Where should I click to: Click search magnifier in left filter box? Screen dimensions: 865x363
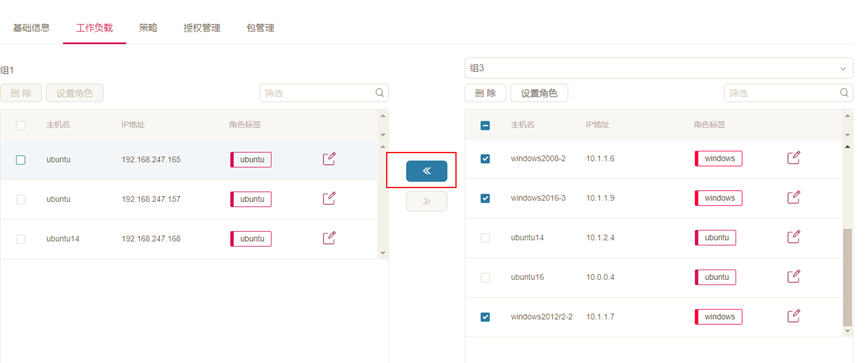click(380, 93)
